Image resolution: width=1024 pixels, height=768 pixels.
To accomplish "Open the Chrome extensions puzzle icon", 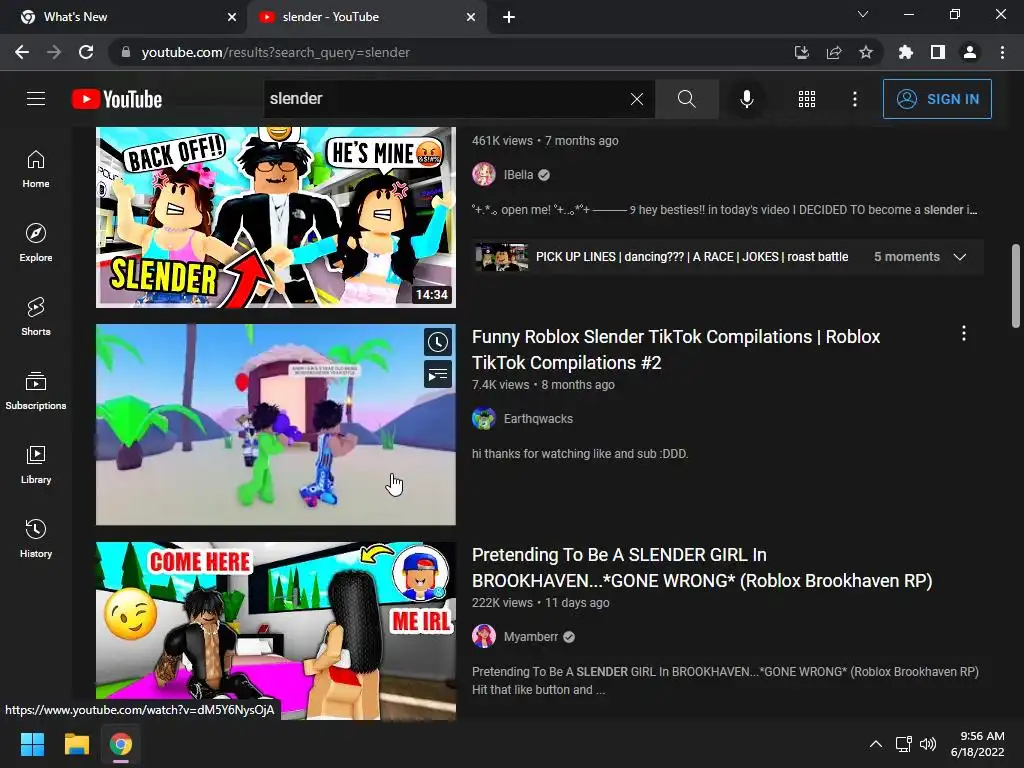I will pyautogui.click(x=905, y=52).
